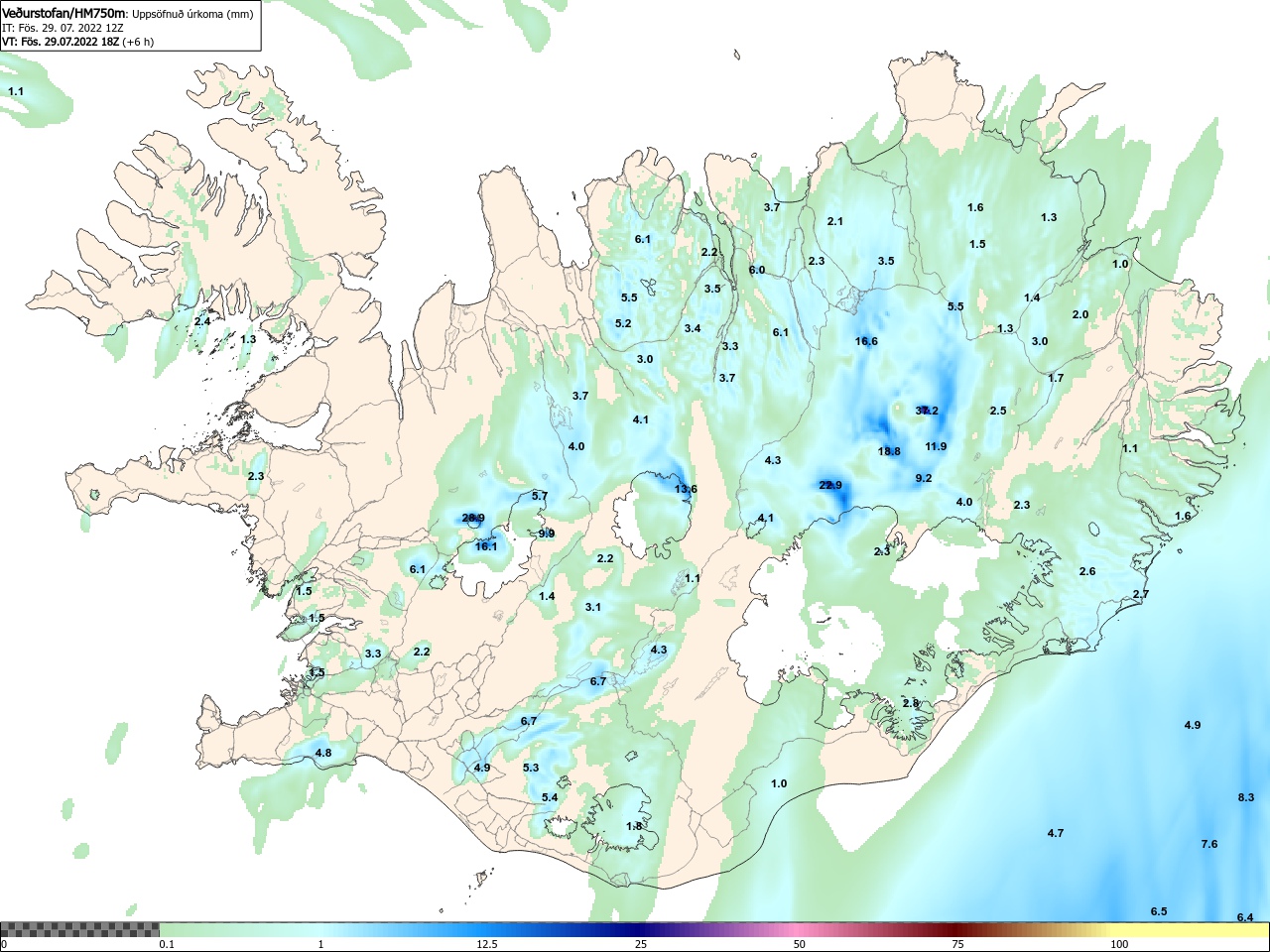Click the title text Veðurstofan/HM750m
This screenshot has width=1270, height=952.
pos(64,14)
